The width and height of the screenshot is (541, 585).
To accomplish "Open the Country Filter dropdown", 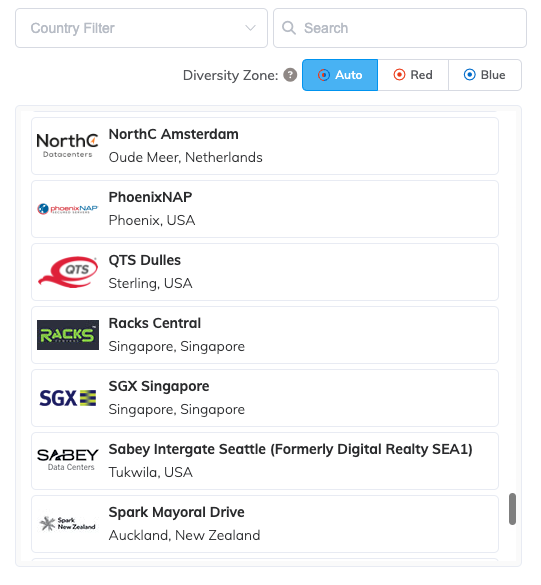I will click(141, 28).
